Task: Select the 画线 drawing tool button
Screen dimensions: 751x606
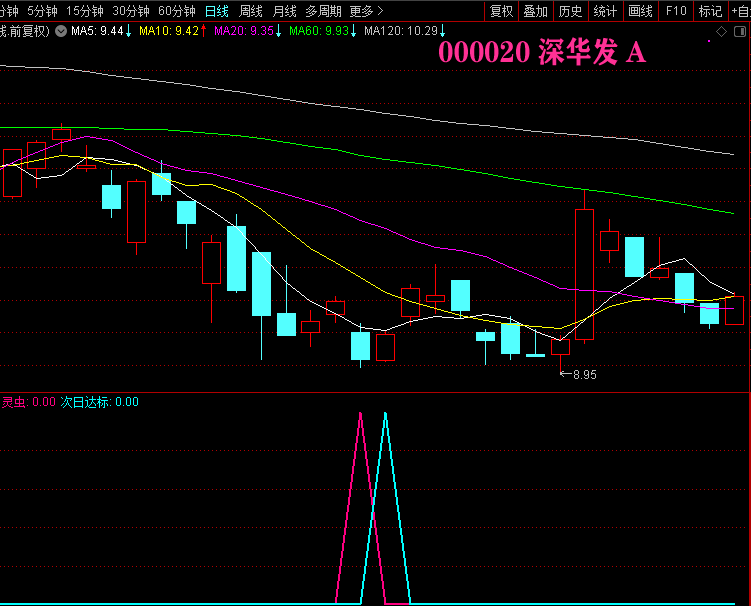Action: [x=640, y=11]
